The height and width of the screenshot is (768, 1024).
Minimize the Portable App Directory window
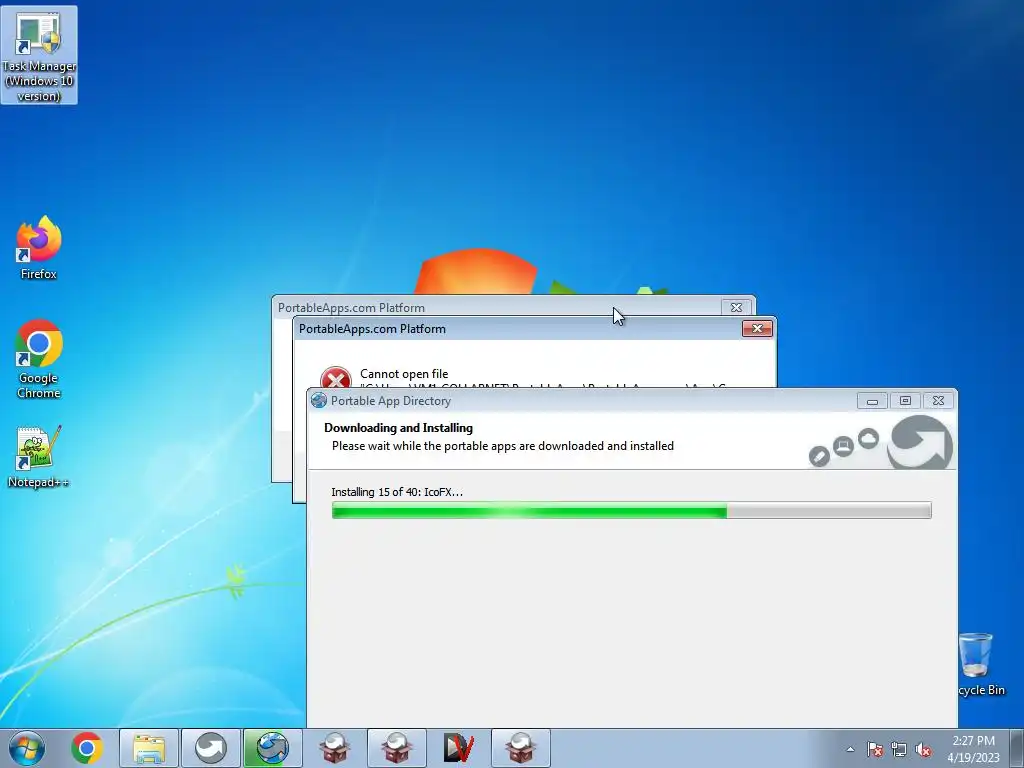click(x=872, y=401)
